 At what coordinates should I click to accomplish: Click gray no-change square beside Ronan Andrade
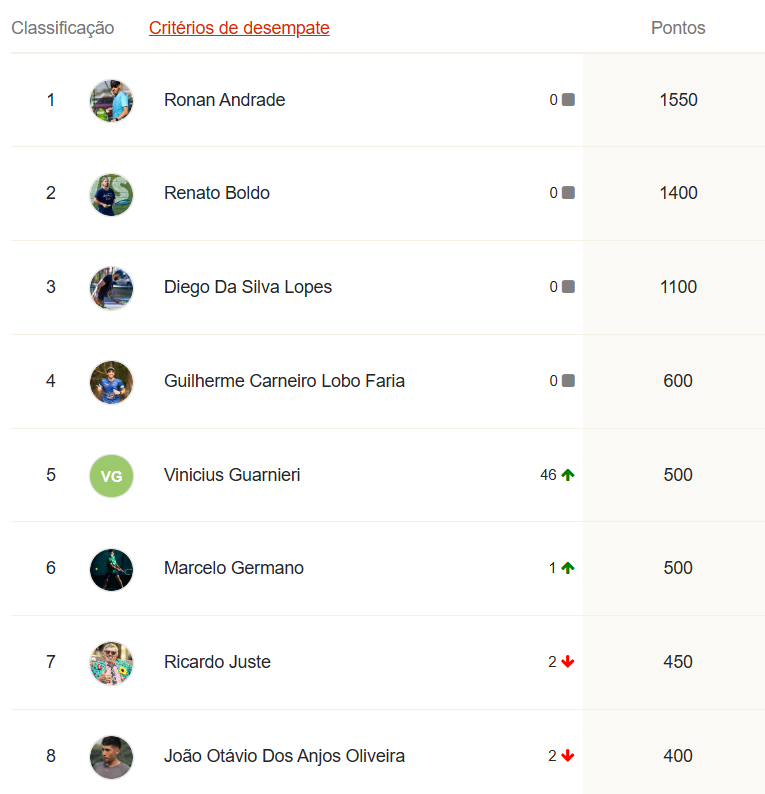568,100
